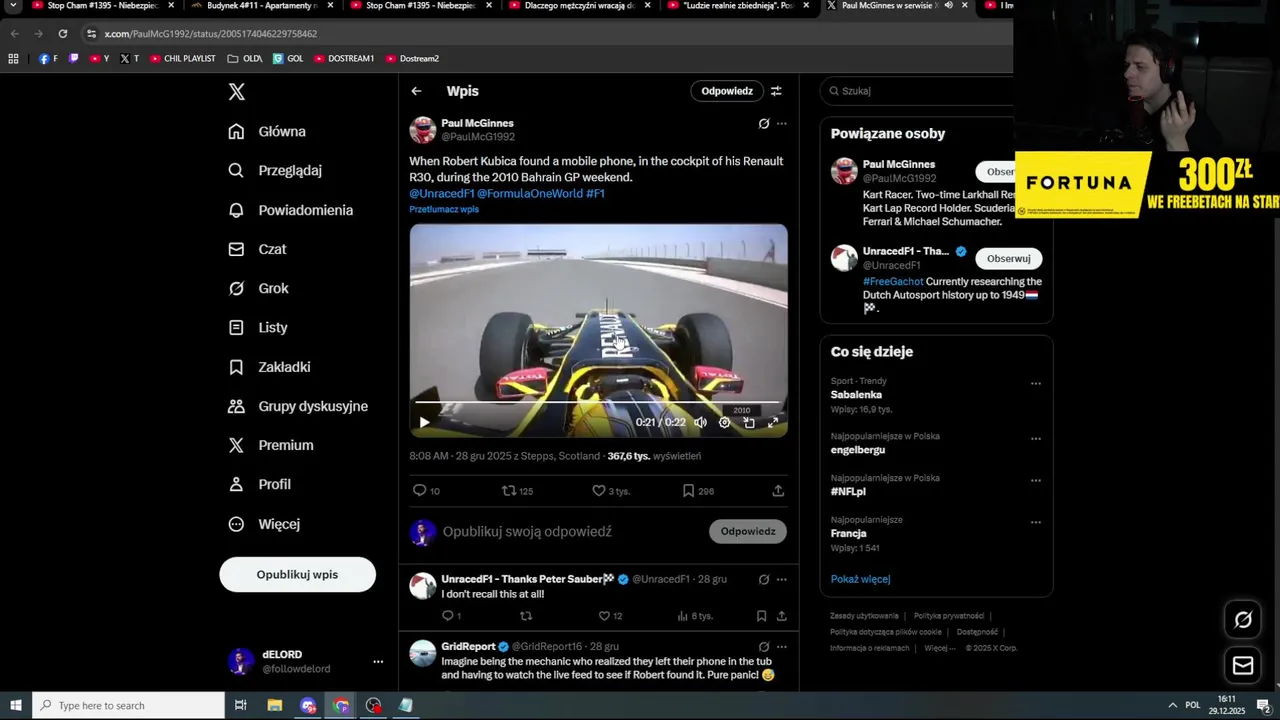Toggle picture-in-picture for the video
1280x720 pixels.
click(x=749, y=422)
